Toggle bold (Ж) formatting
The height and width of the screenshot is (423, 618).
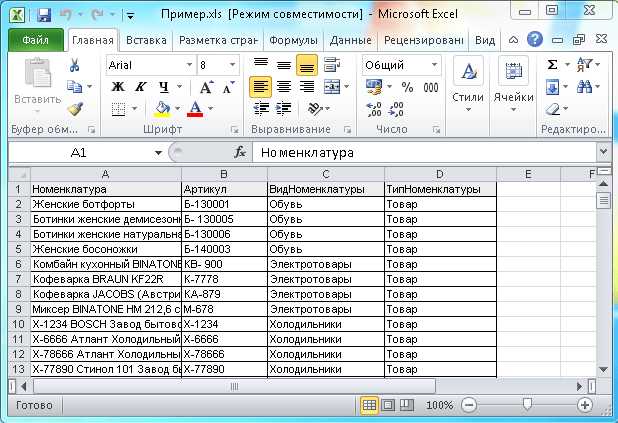point(117,87)
